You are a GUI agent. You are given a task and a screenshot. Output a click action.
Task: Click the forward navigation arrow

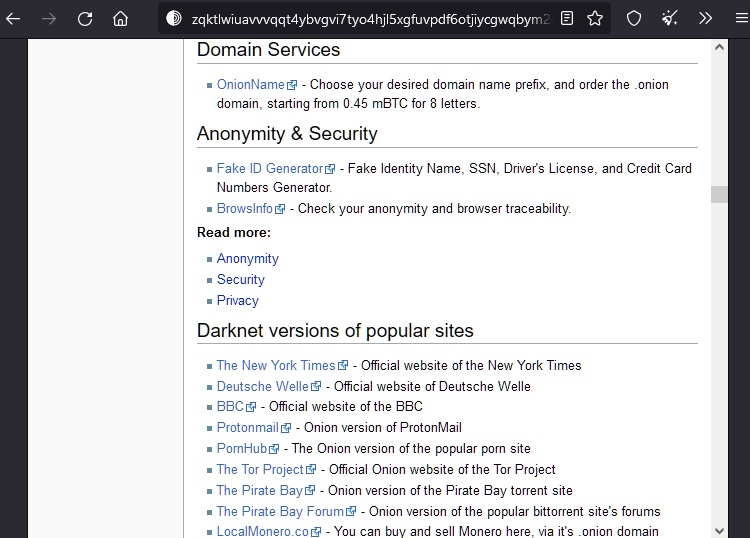(x=49, y=19)
